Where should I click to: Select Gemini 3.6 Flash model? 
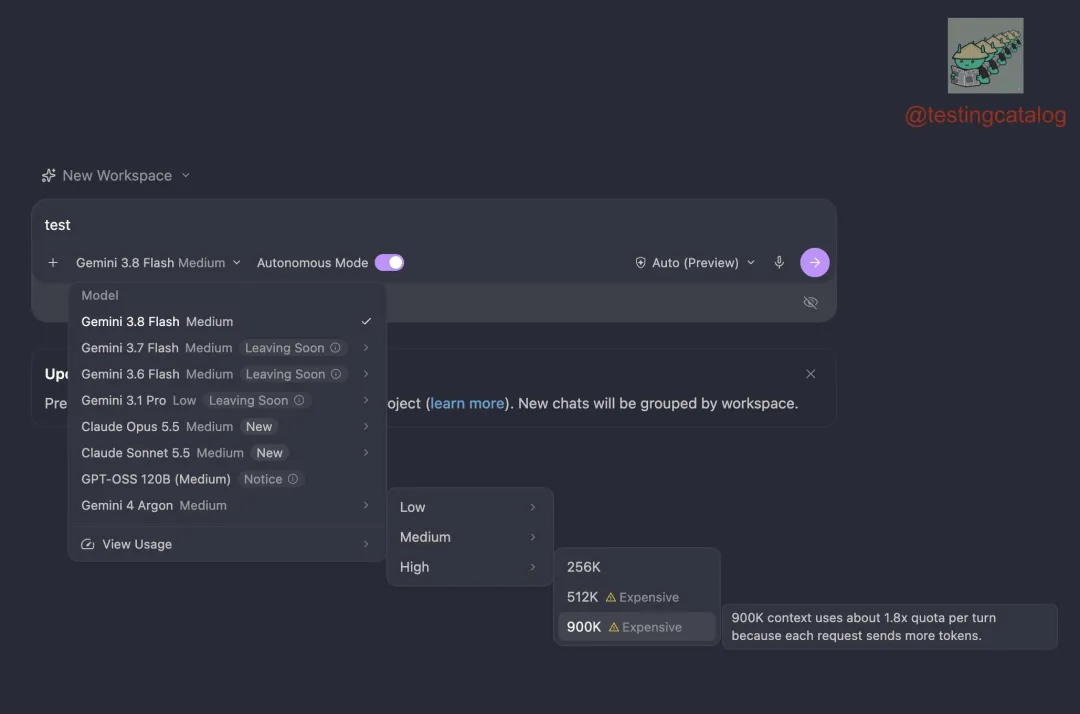(x=227, y=374)
